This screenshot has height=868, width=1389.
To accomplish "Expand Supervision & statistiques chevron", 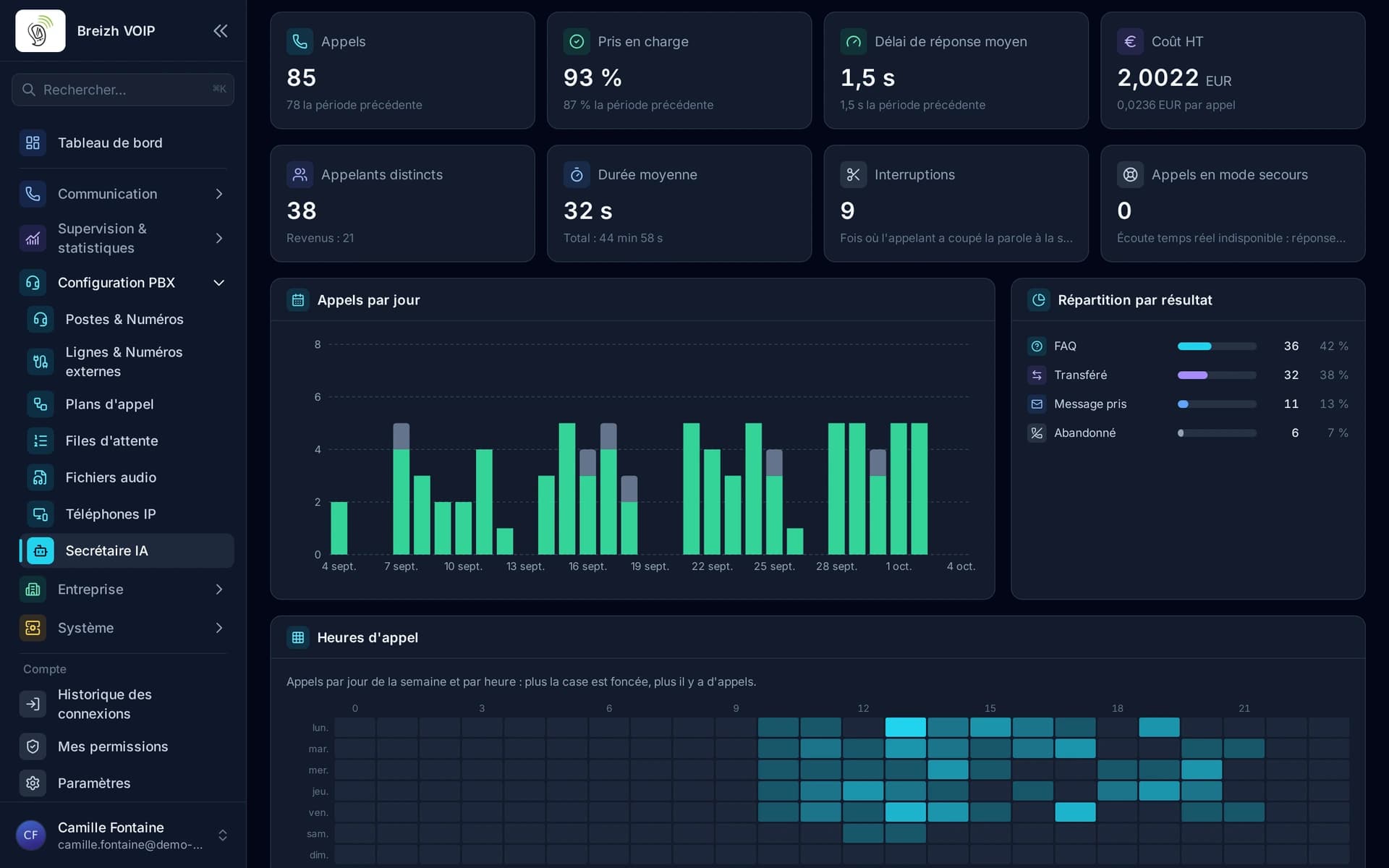I will coord(219,238).
